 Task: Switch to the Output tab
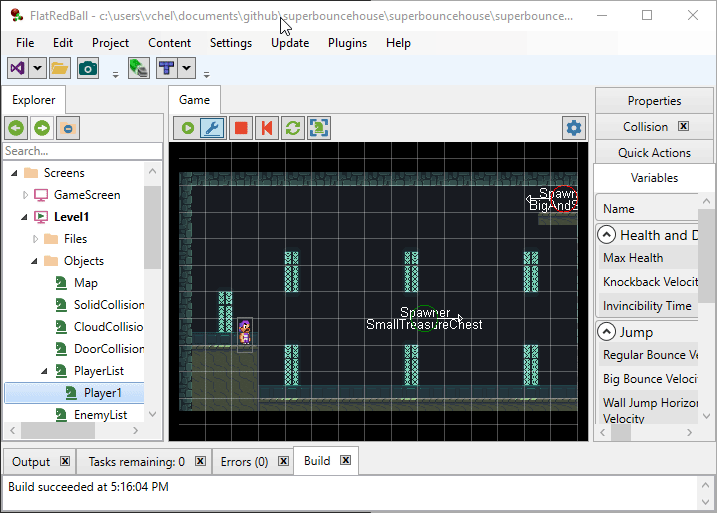[31, 462]
